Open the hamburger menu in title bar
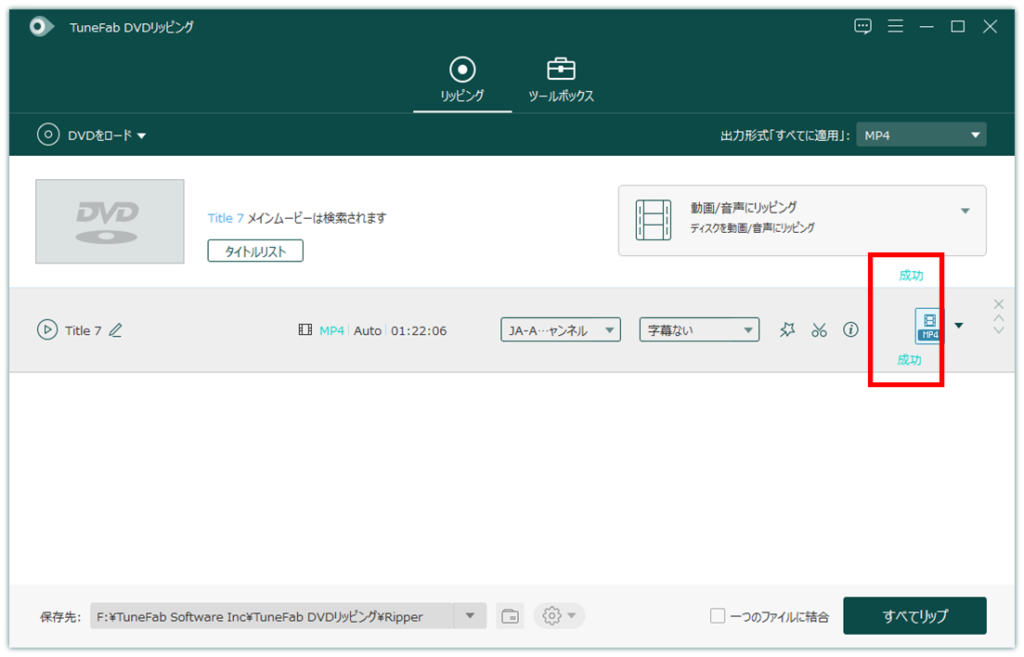 pos(895,26)
